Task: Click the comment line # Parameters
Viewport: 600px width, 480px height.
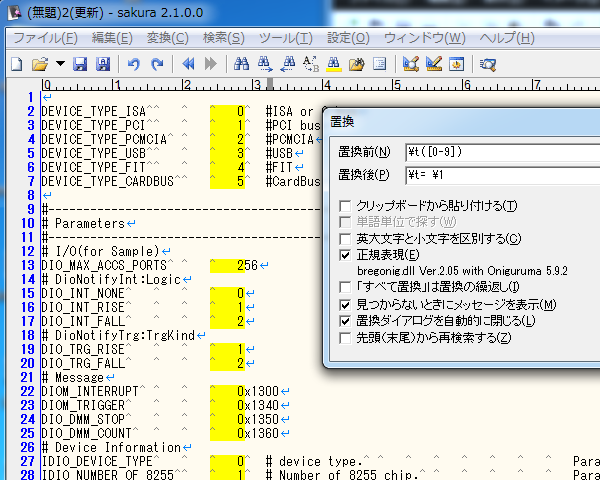Action: (83, 223)
